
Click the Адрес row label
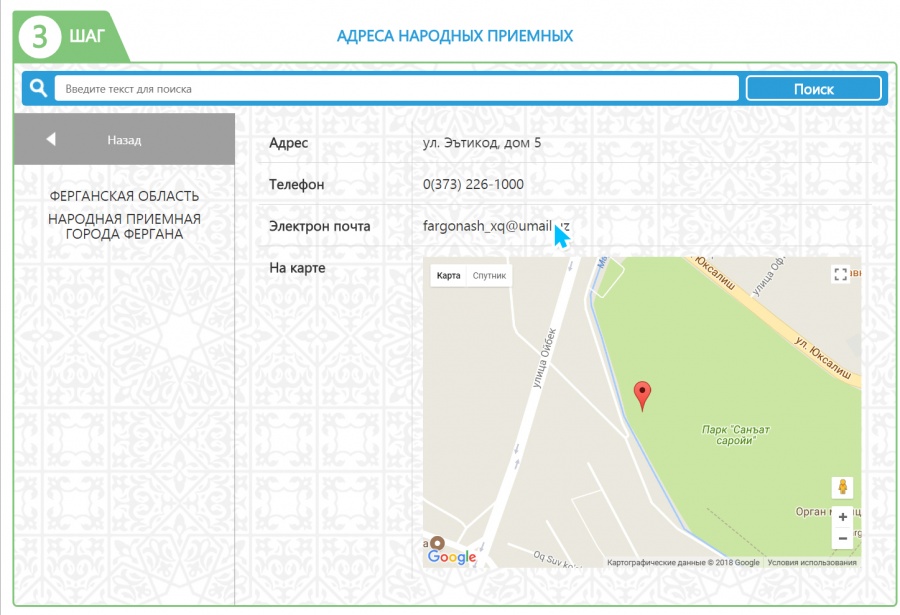point(289,143)
